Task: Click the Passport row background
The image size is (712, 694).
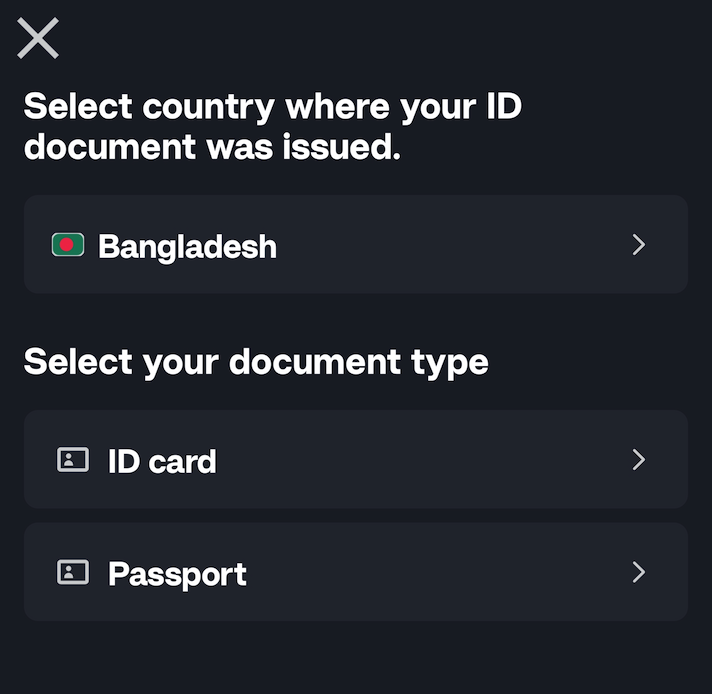Action: tap(356, 571)
